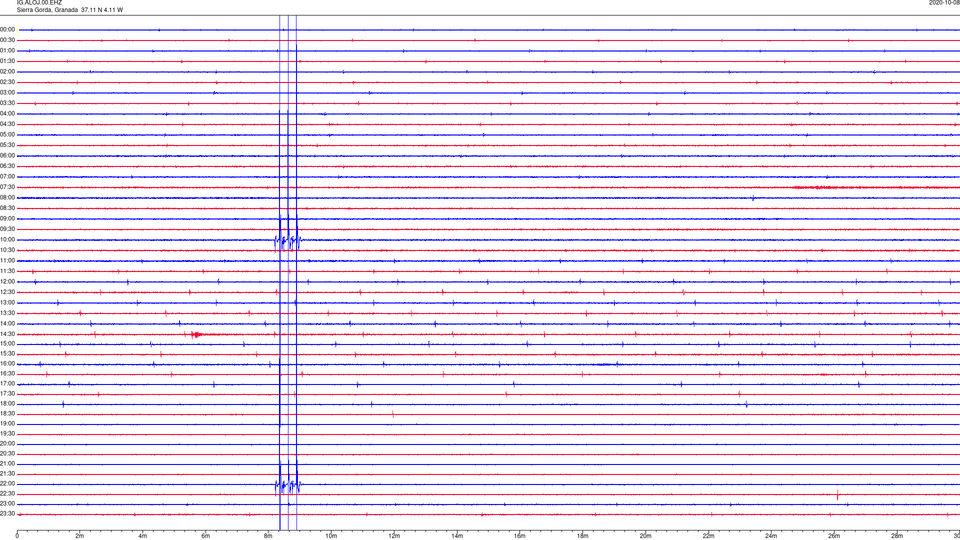Click the 10m tick label on time axis
This screenshot has height=540, width=960.
331,536
